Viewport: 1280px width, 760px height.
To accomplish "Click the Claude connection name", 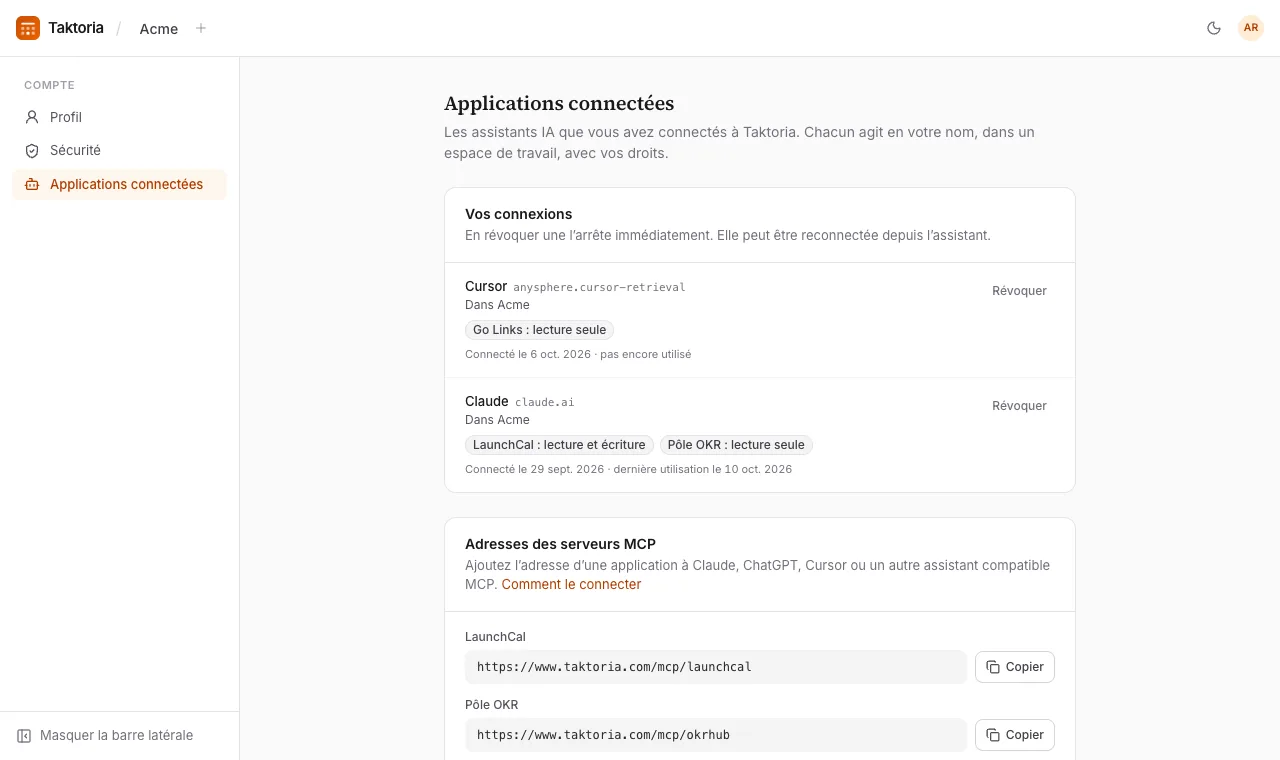I will click(x=487, y=401).
